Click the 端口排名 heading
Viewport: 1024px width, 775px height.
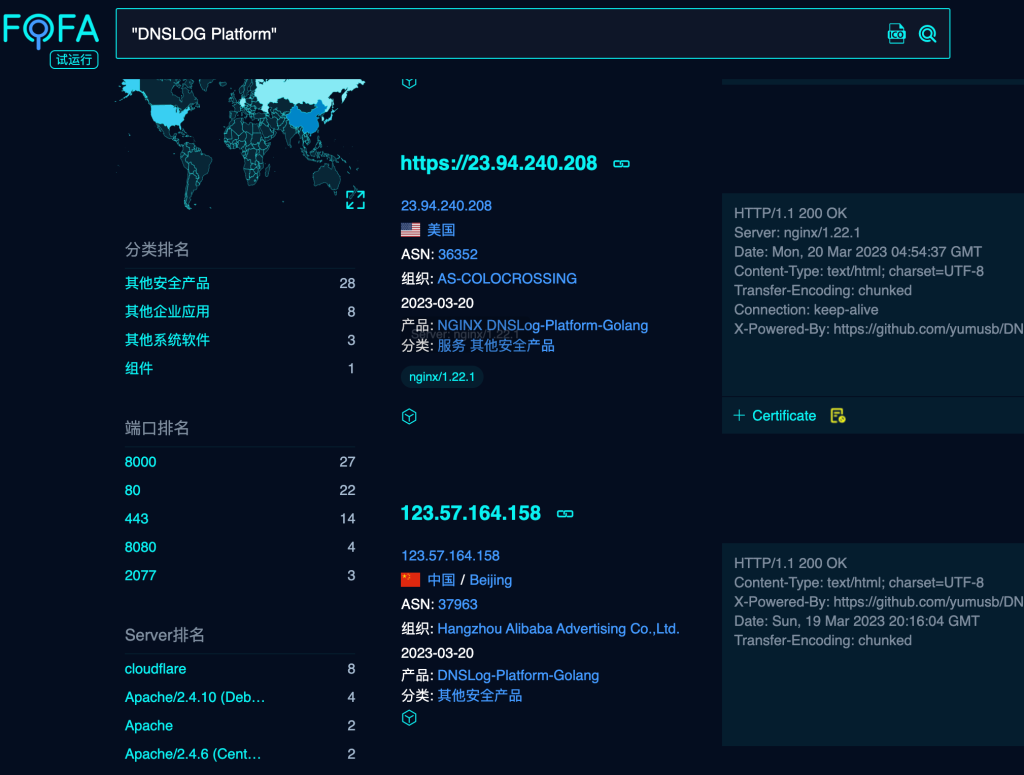tap(157, 428)
